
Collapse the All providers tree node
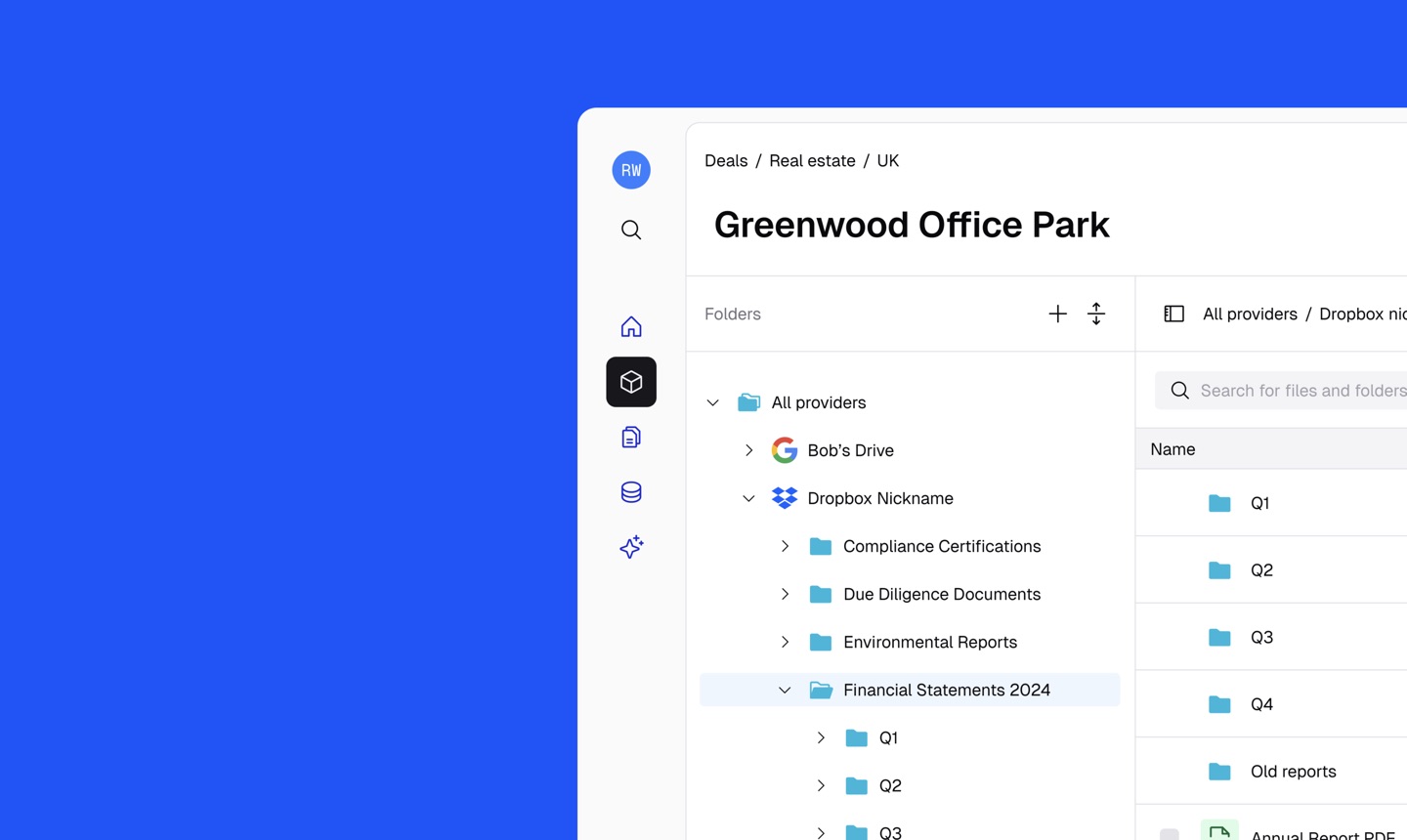tap(713, 402)
